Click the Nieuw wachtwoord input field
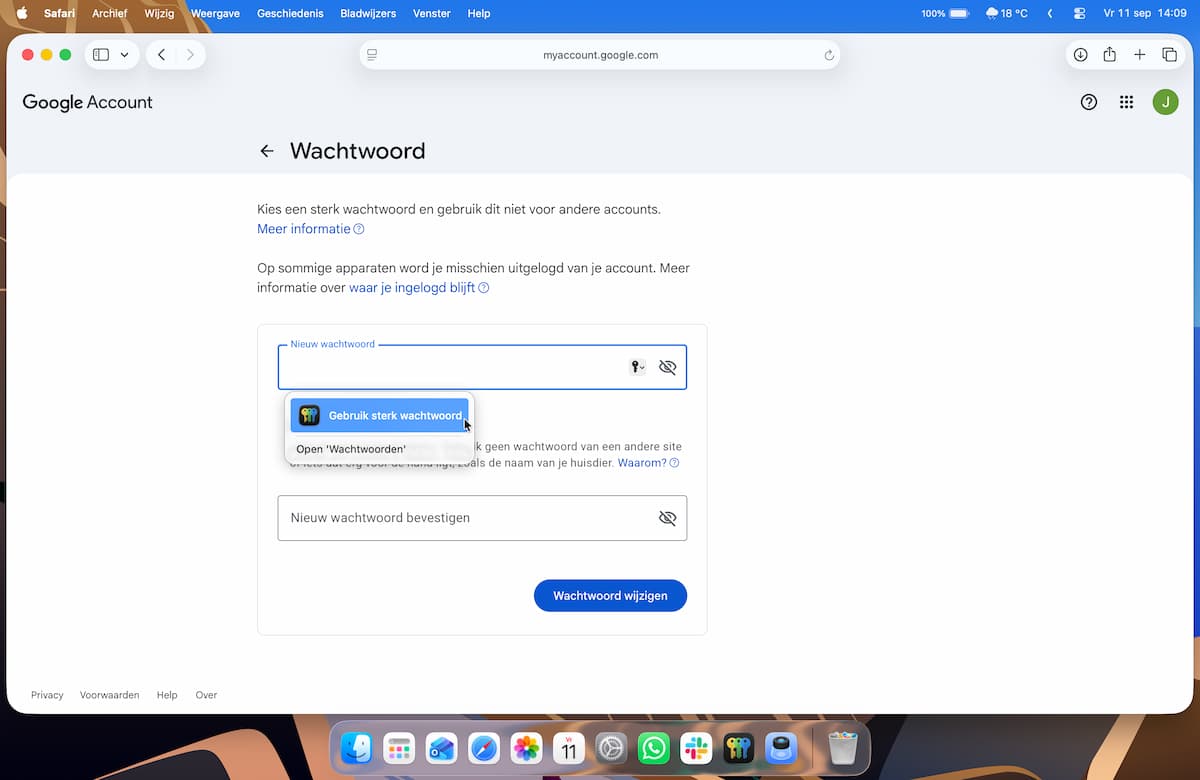 click(482, 367)
